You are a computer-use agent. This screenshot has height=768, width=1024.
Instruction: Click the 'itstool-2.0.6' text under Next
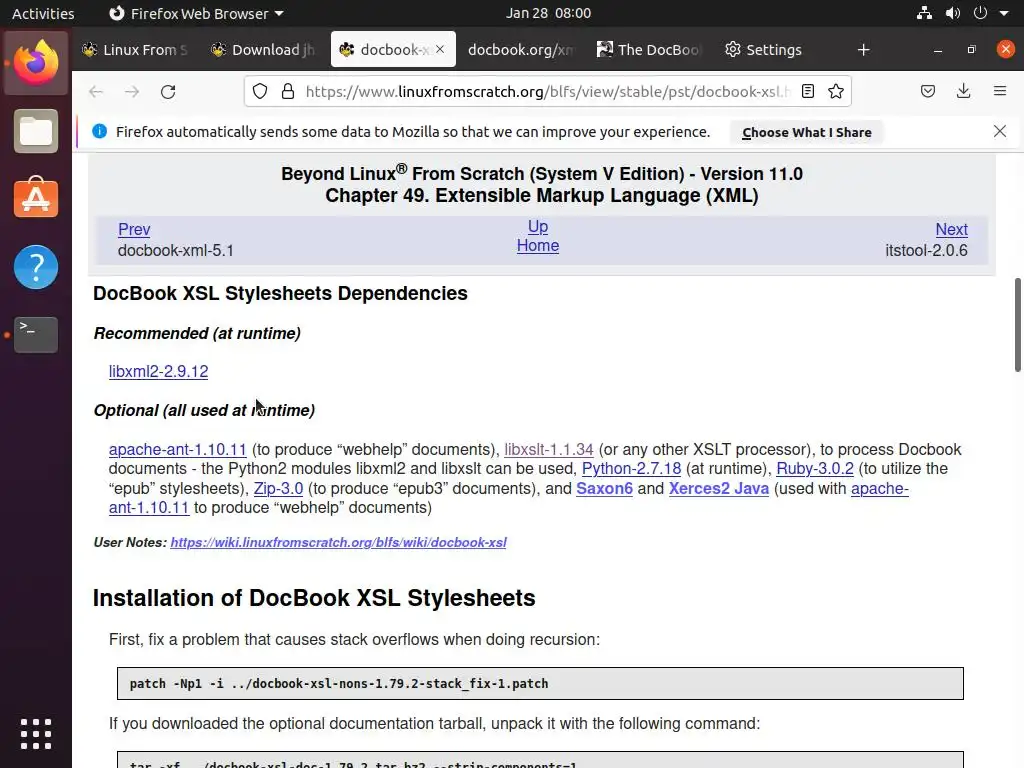click(x=926, y=250)
